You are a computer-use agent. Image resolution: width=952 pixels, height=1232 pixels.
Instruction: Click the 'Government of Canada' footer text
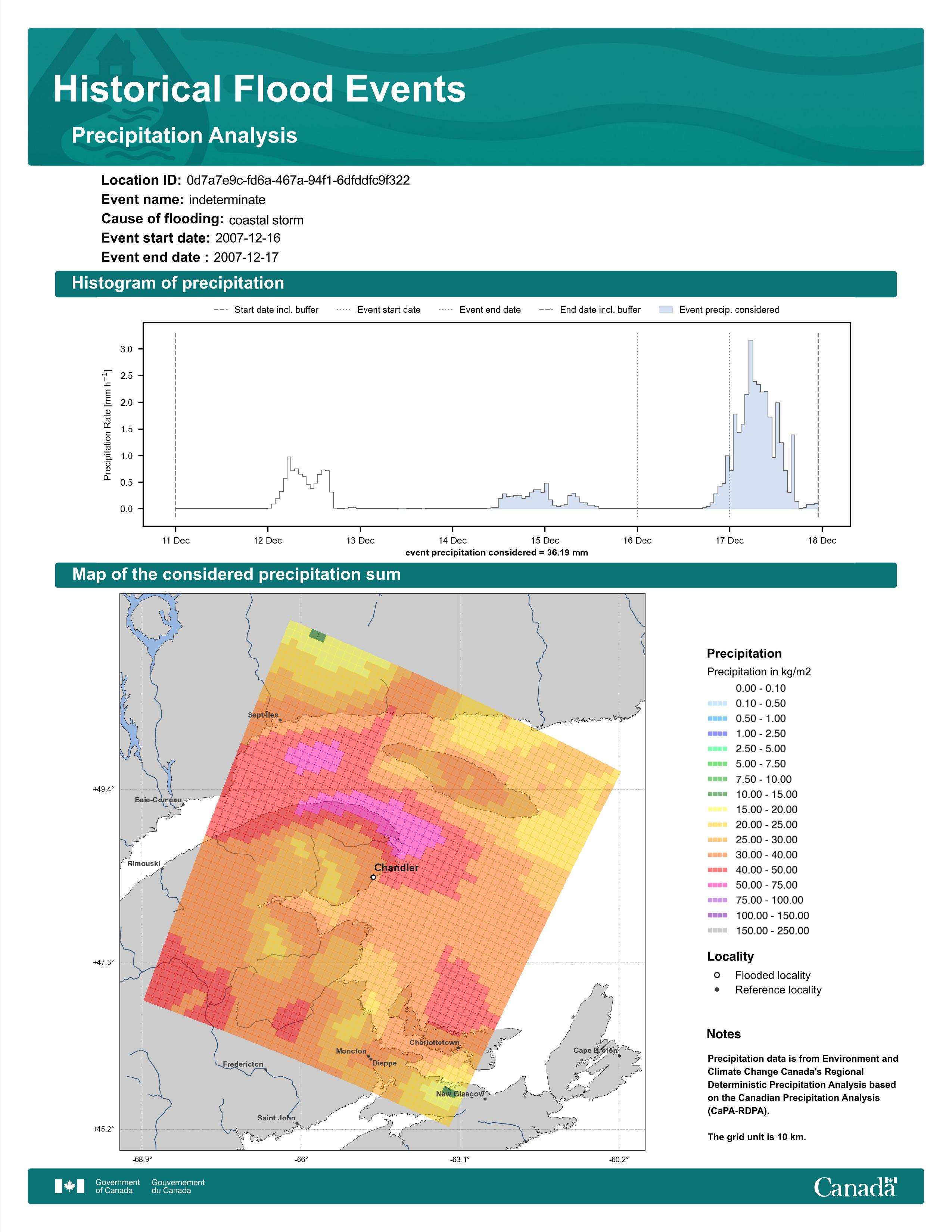(117, 1186)
